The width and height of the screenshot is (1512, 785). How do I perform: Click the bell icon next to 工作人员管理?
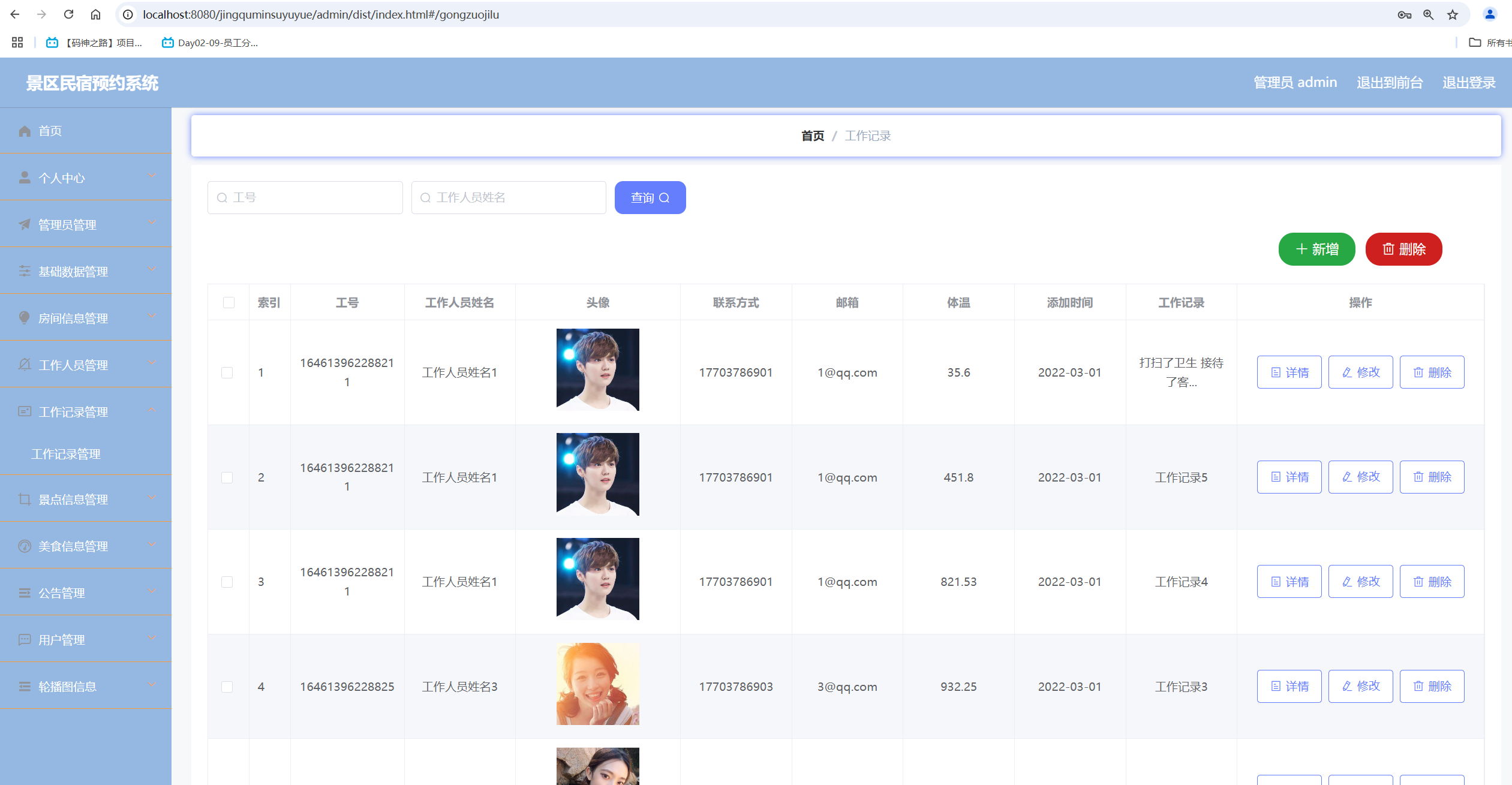tap(25, 365)
